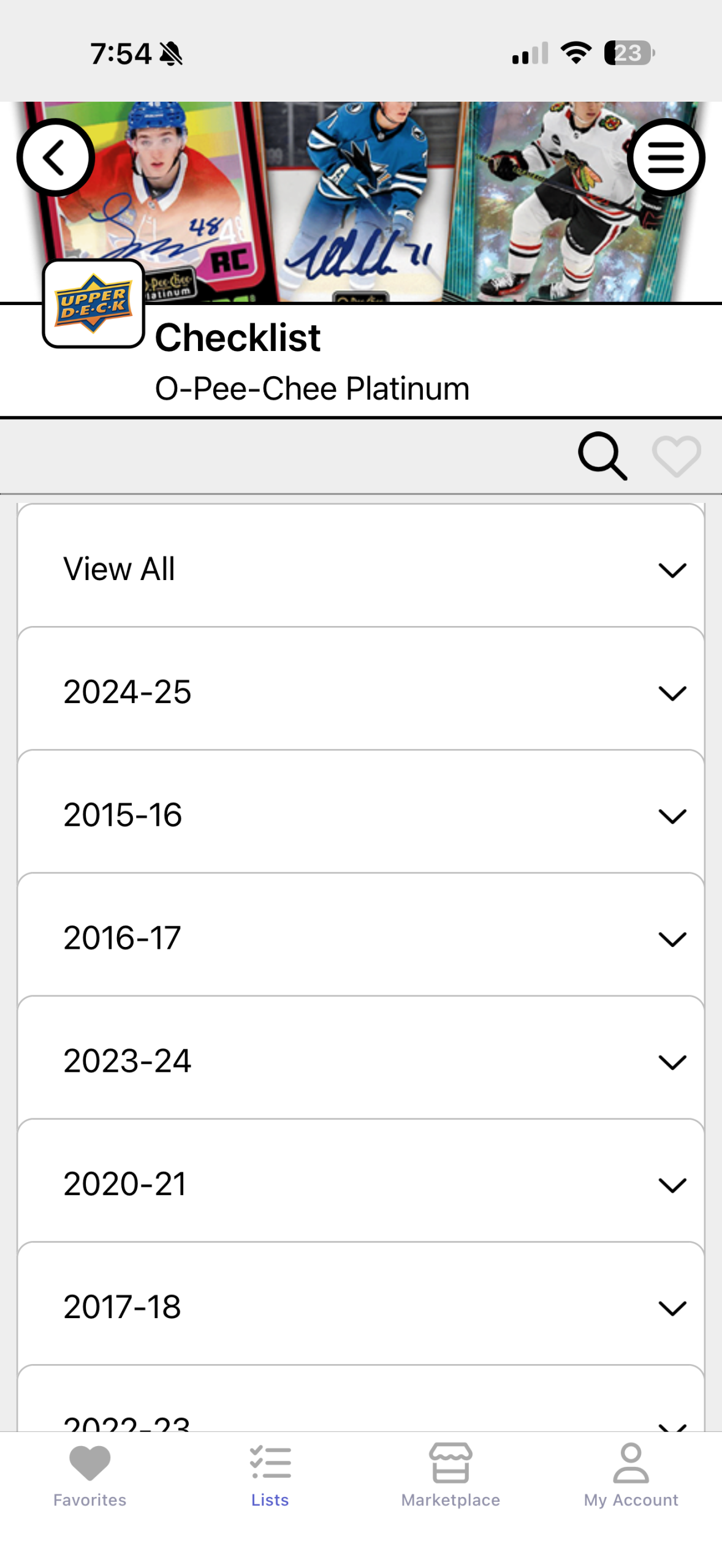The width and height of the screenshot is (722, 1568).
Task: Toggle the favorite heart outline
Action: 676,456
